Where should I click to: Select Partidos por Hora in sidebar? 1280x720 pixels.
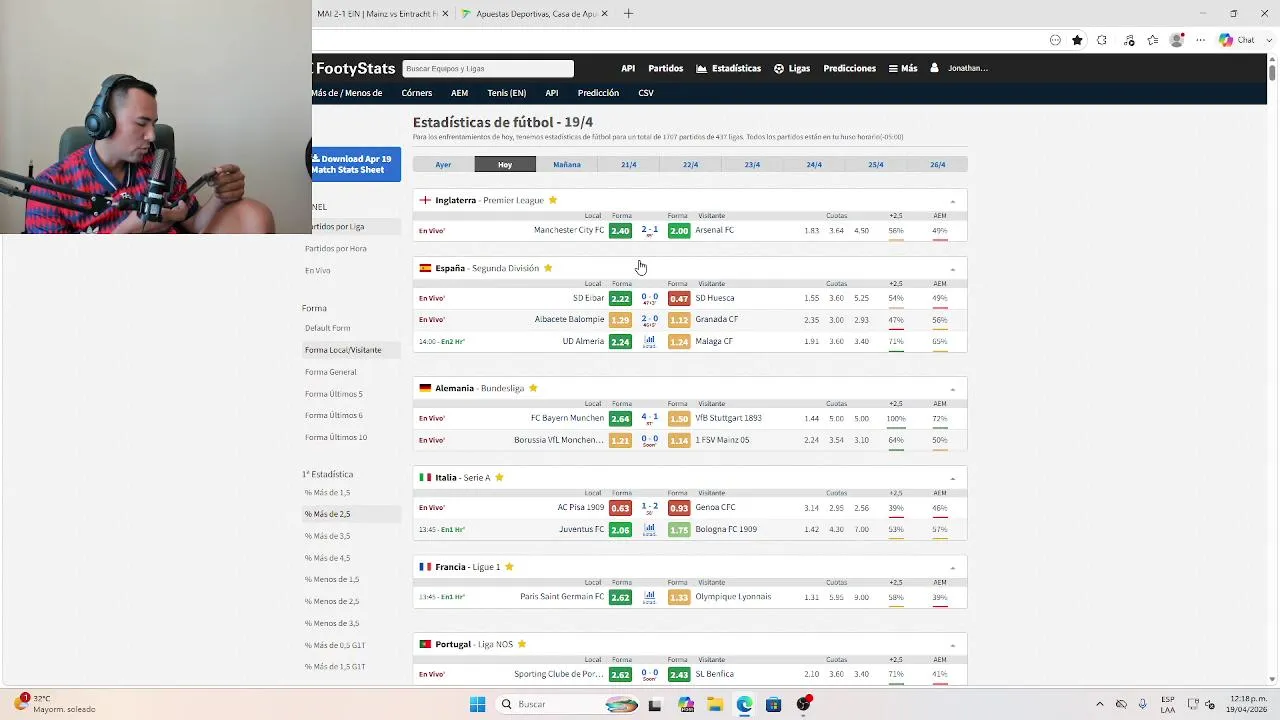tap(336, 248)
